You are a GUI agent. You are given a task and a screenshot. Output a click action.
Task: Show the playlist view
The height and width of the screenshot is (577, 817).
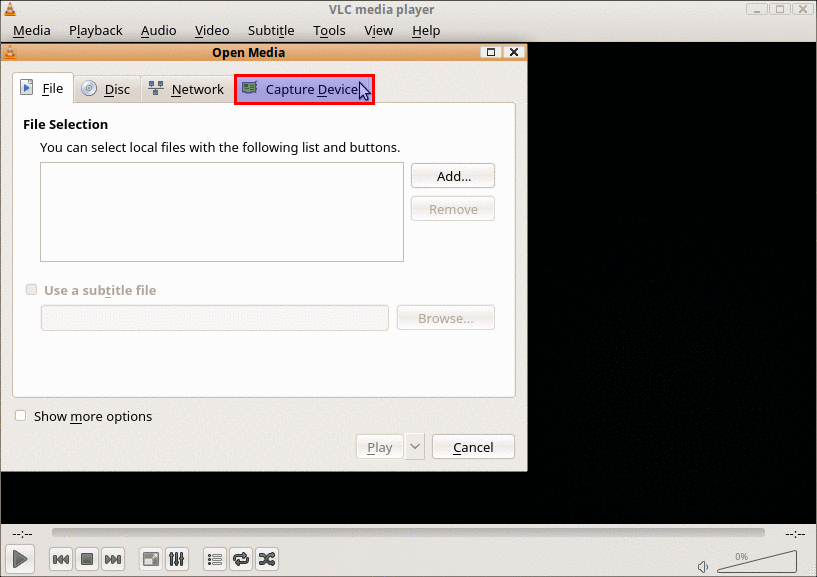click(x=214, y=559)
